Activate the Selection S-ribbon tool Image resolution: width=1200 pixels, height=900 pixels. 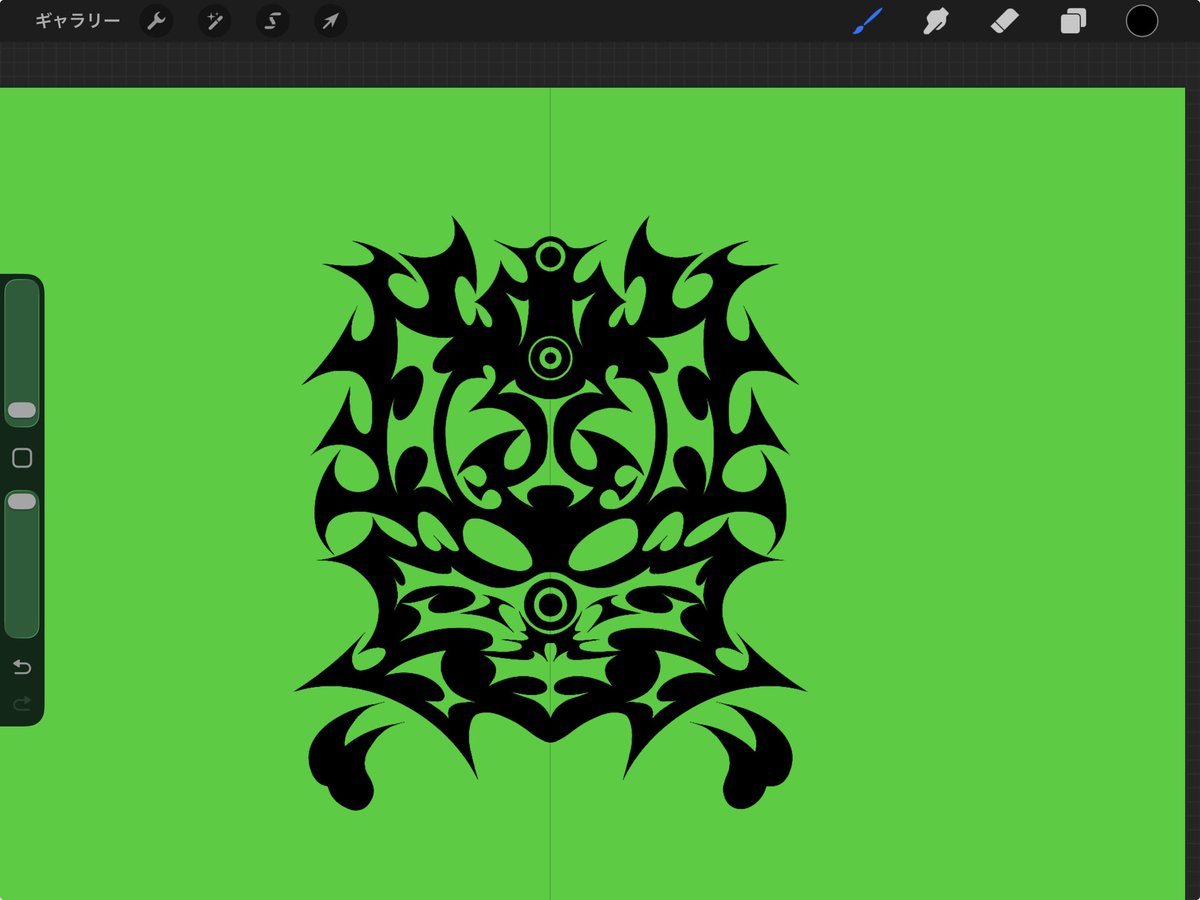pyautogui.click(x=272, y=21)
